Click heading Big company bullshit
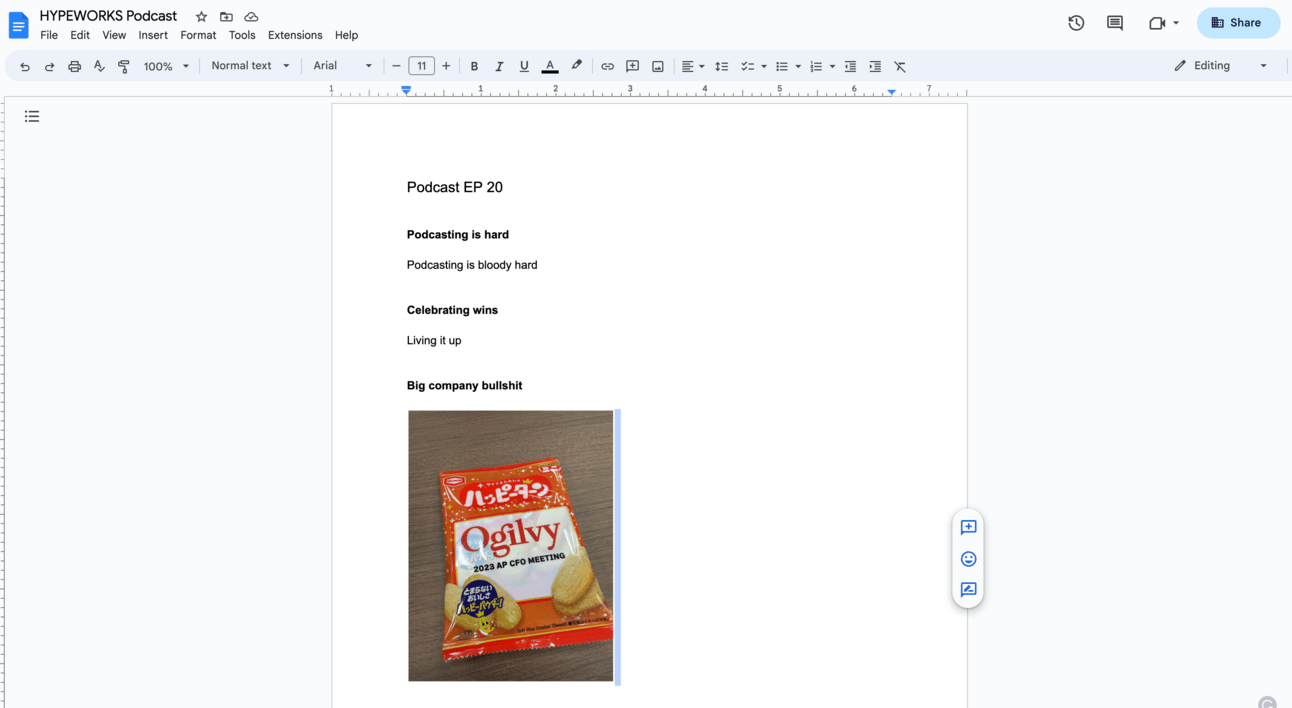1292x708 pixels. pos(464,386)
